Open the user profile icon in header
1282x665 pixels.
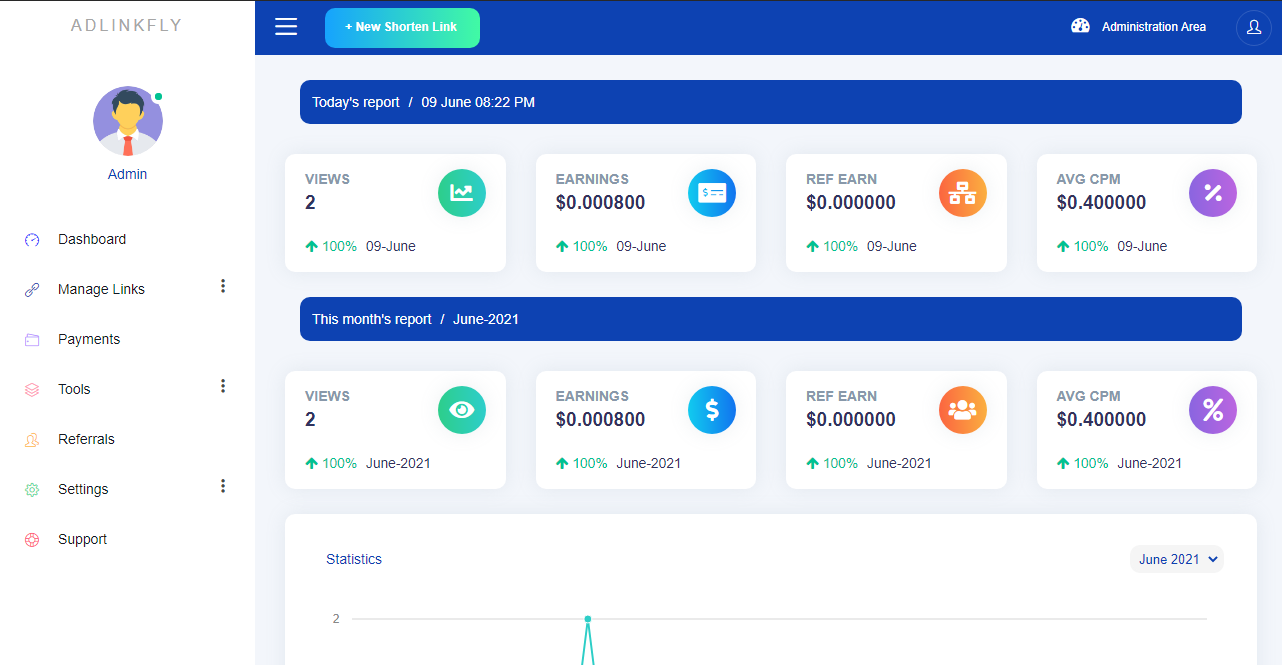point(1253,28)
